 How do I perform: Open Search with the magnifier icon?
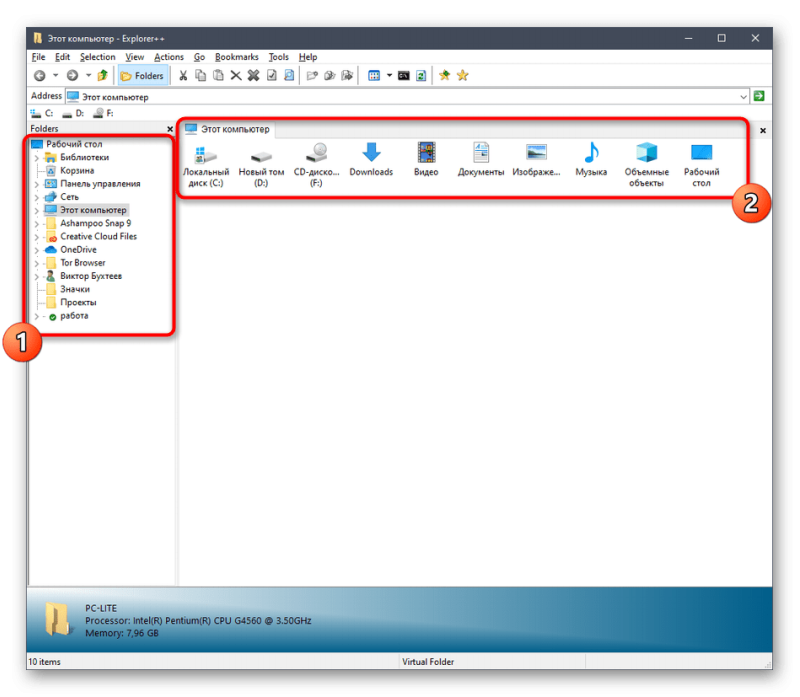[x=289, y=76]
